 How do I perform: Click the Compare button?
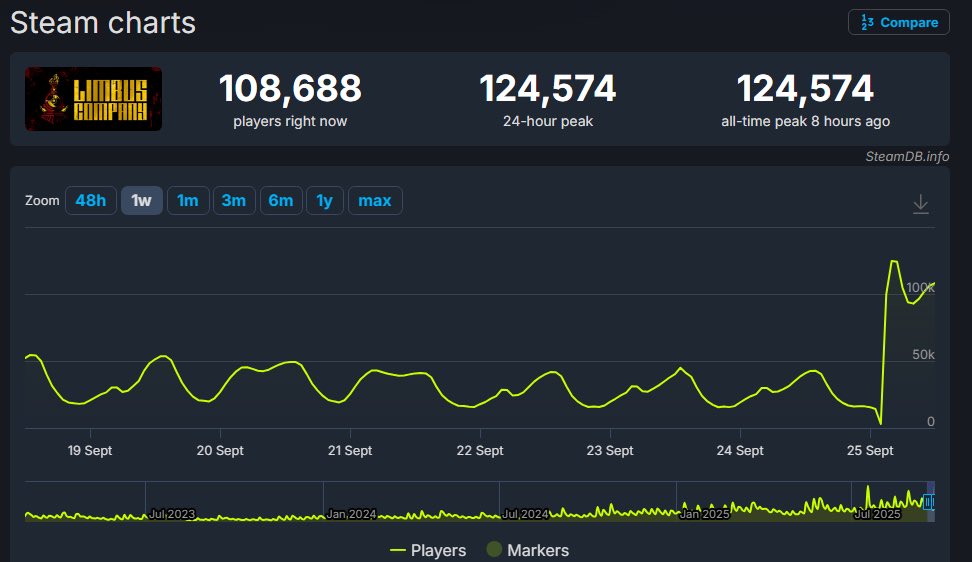898,22
